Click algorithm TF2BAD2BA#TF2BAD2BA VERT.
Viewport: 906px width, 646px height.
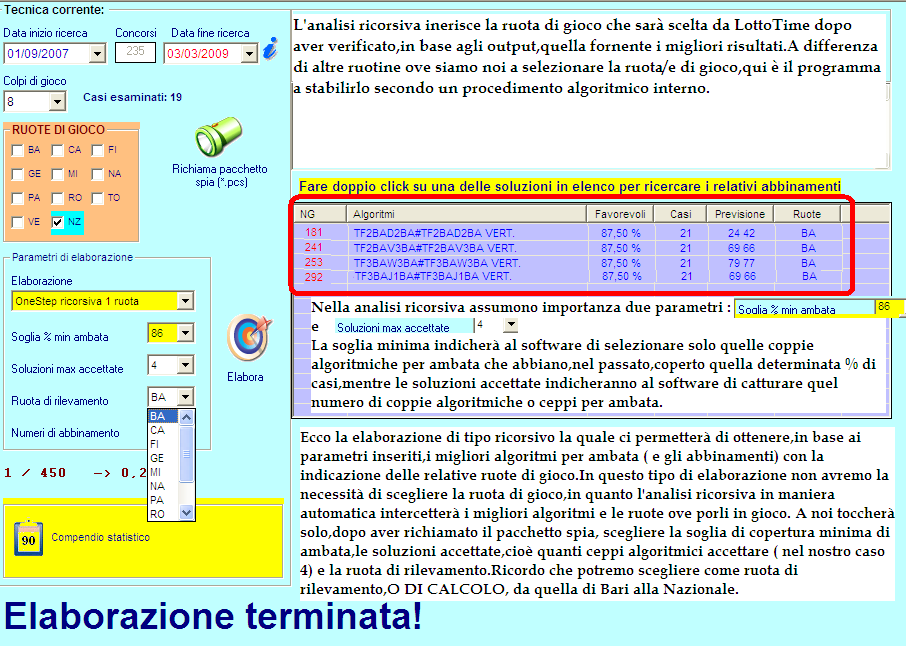click(x=434, y=233)
